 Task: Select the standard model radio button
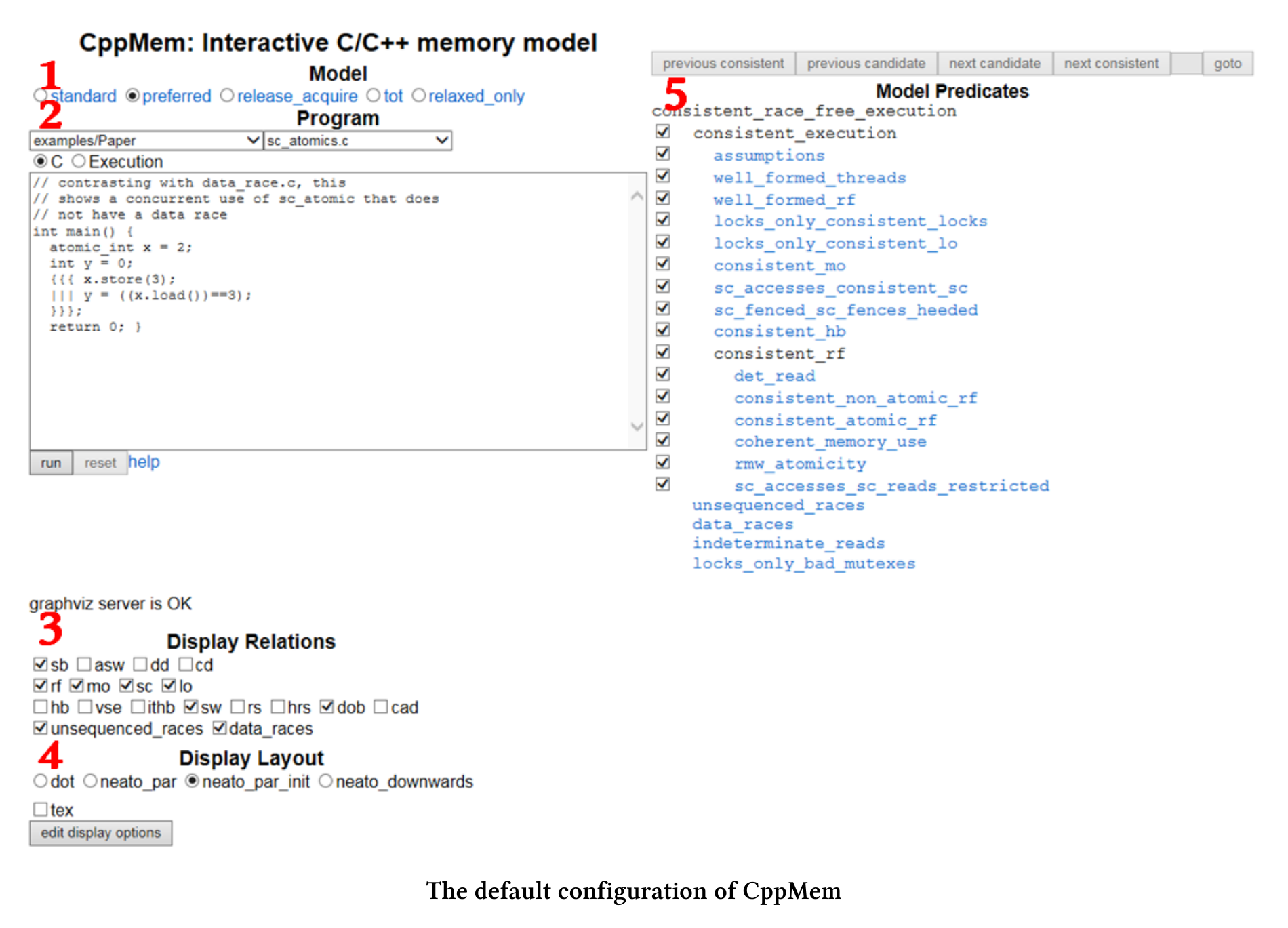(41, 96)
